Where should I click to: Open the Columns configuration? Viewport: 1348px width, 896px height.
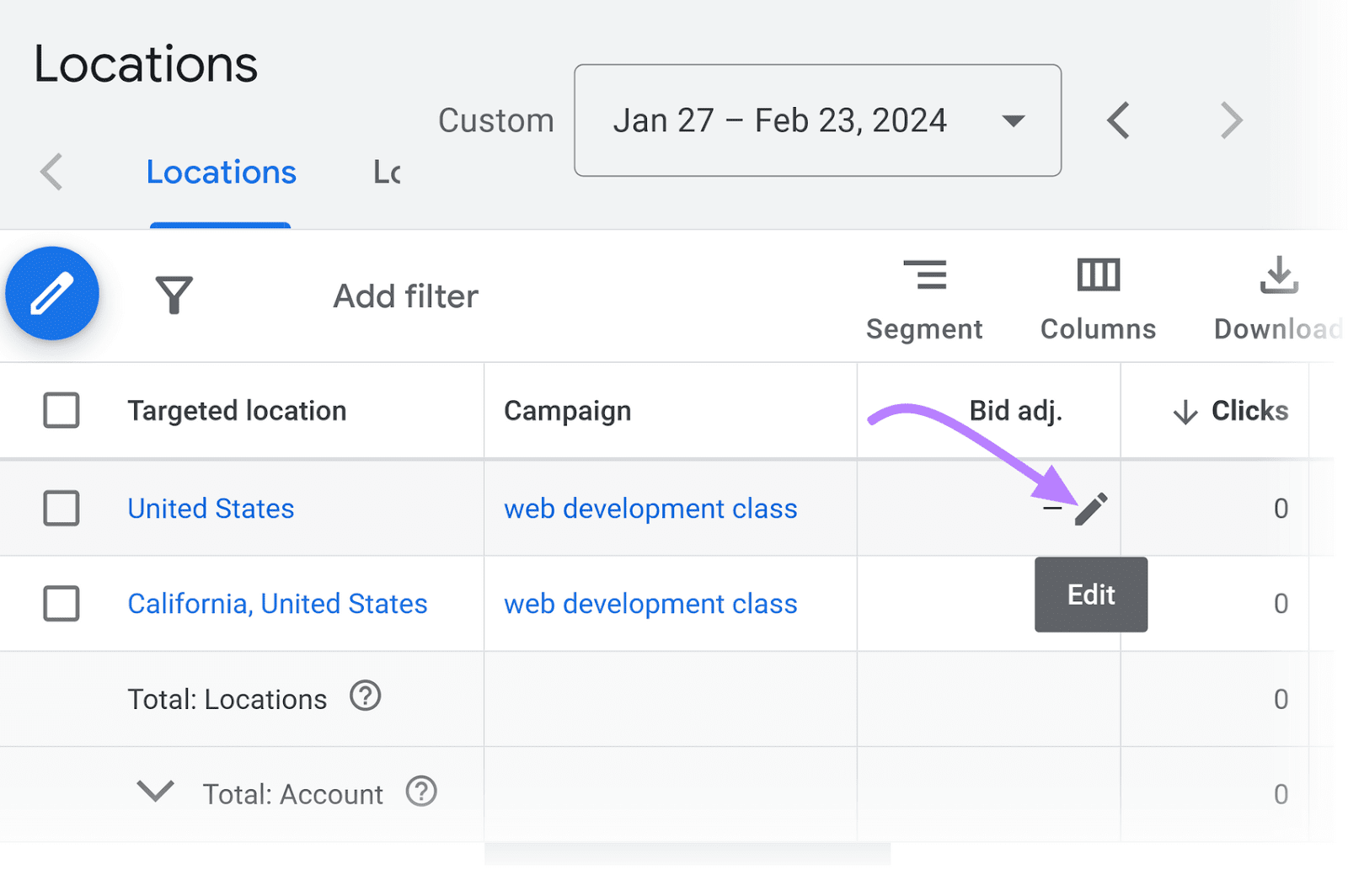pos(1098,299)
